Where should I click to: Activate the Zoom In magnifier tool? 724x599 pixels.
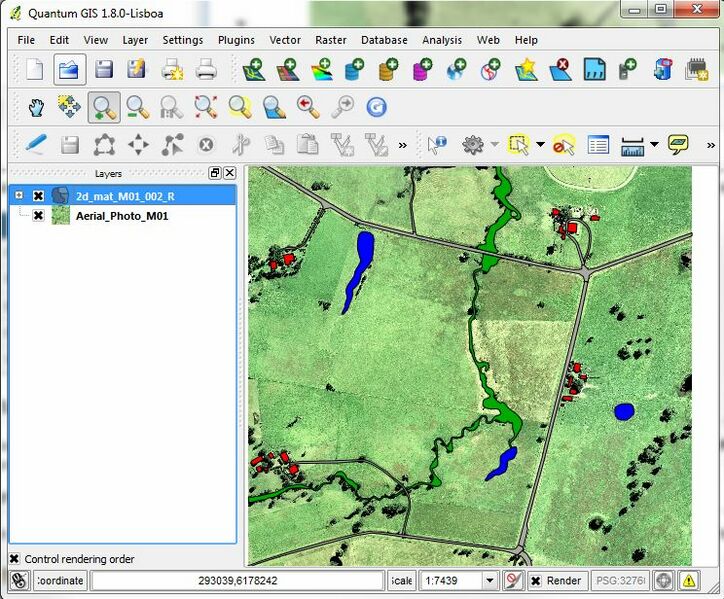pos(103,107)
